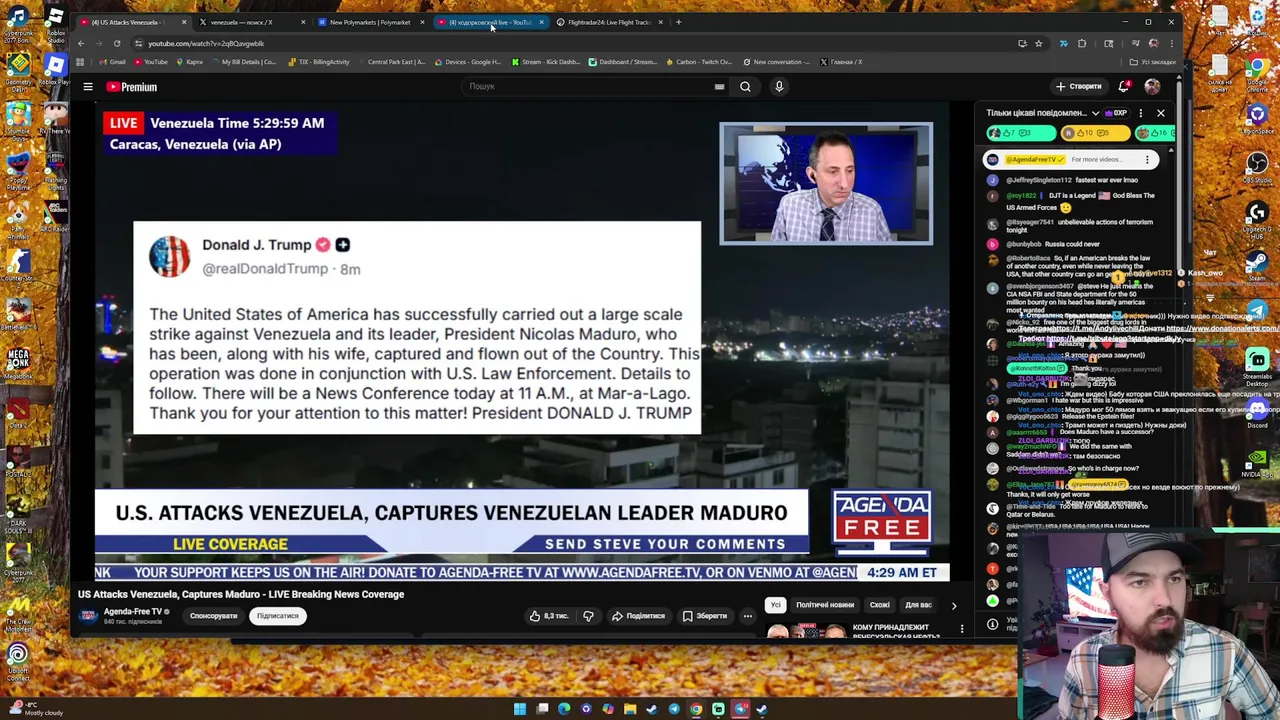Click the Створити create button
The width and height of the screenshot is (1280, 720).
(1079, 86)
